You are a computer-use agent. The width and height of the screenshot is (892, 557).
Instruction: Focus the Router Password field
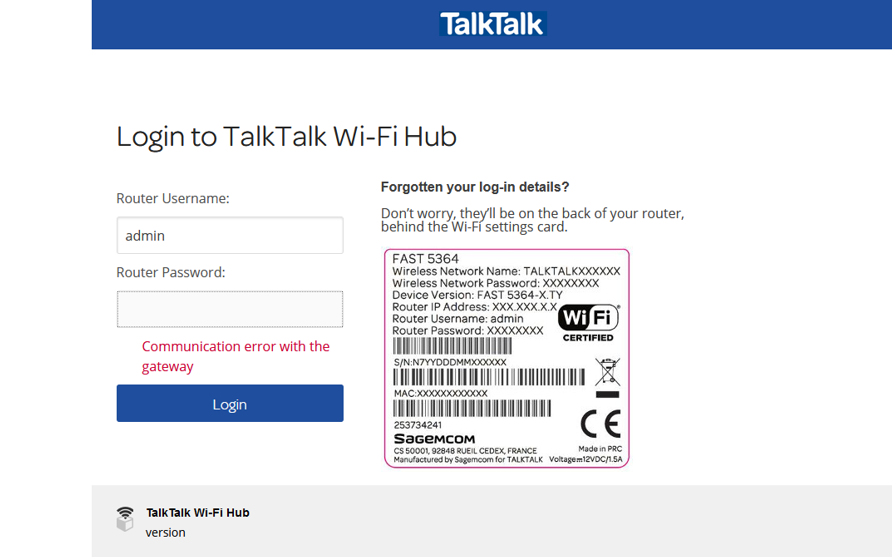(230, 309)
